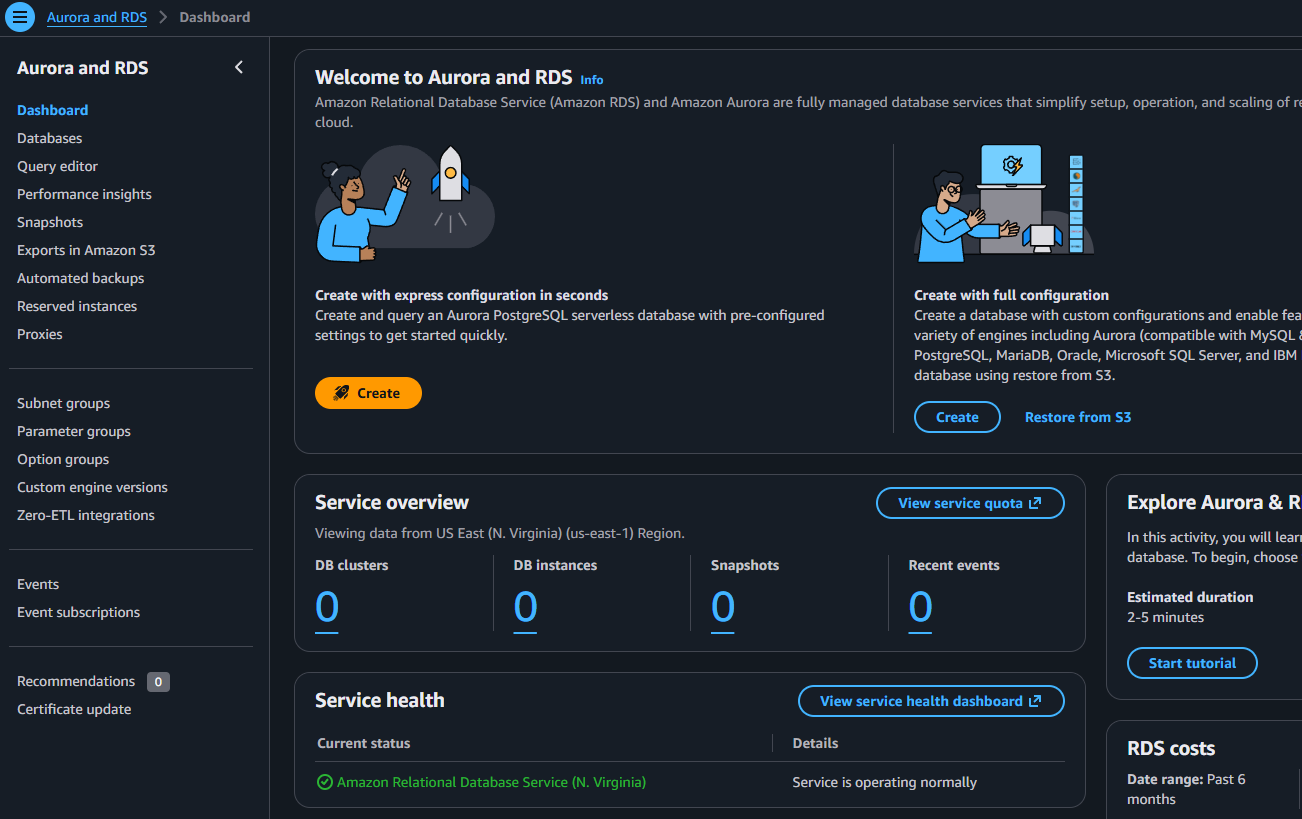This screenshot has height=819, width=1302.
Task: Open the hamburger navigation menu
Action: [x=20, y=17]
